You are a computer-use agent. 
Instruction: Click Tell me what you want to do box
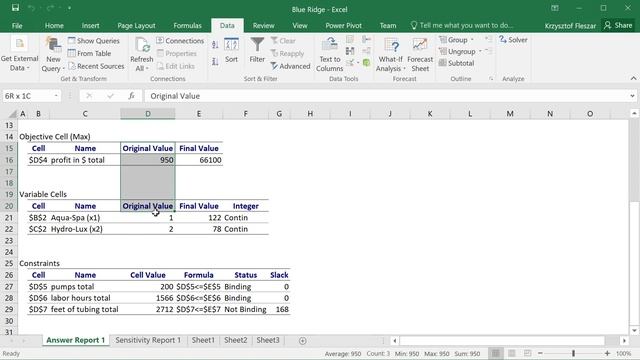click(x=462, y=25)
